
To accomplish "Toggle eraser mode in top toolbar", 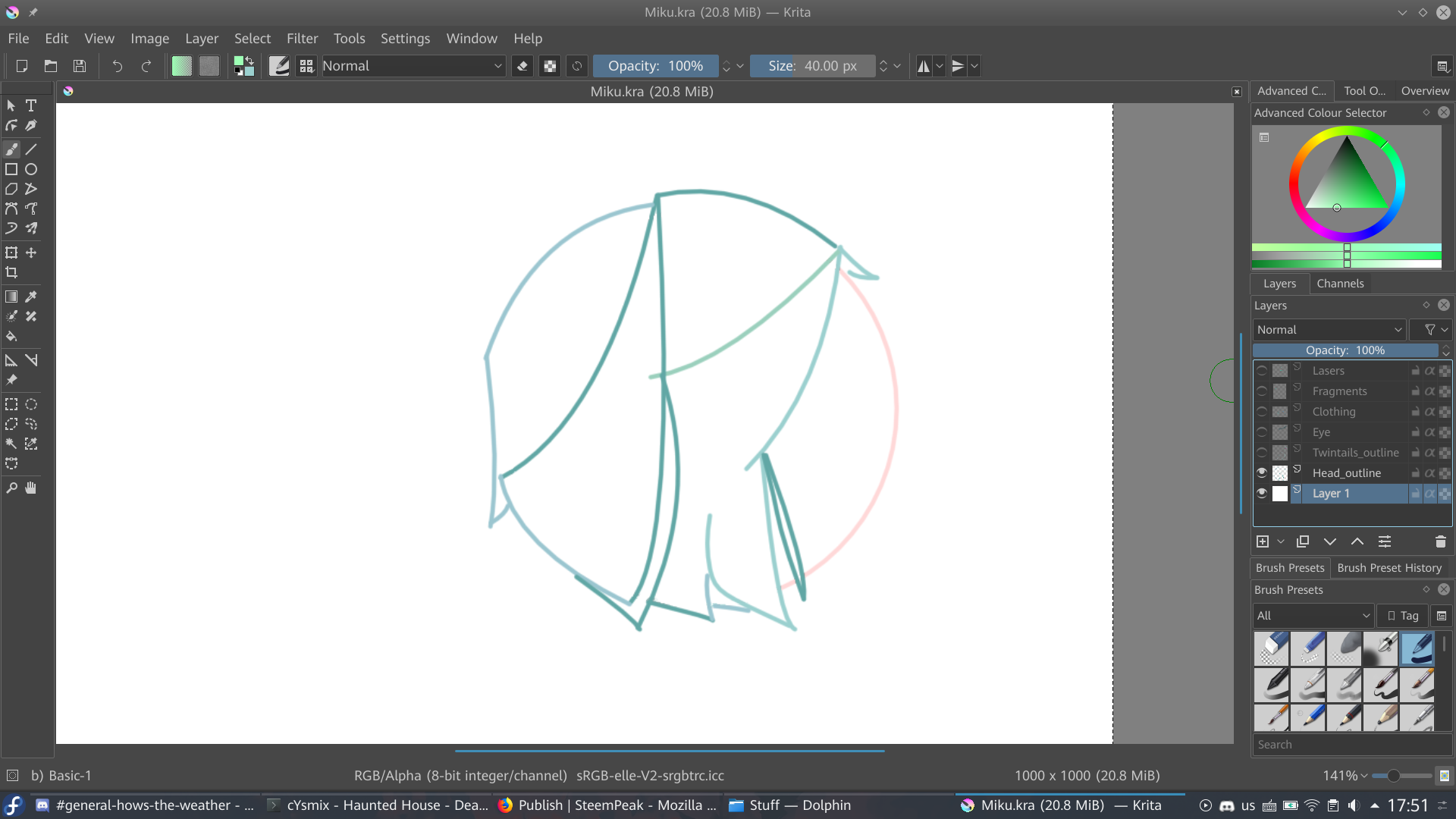I will pyautogui.click(x=522, y=66).
